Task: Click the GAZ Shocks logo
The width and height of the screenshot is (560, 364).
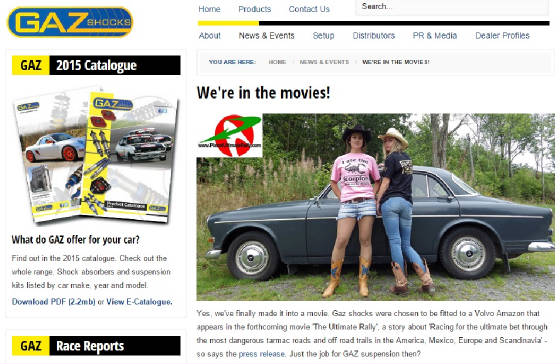Action: point(70,22)
